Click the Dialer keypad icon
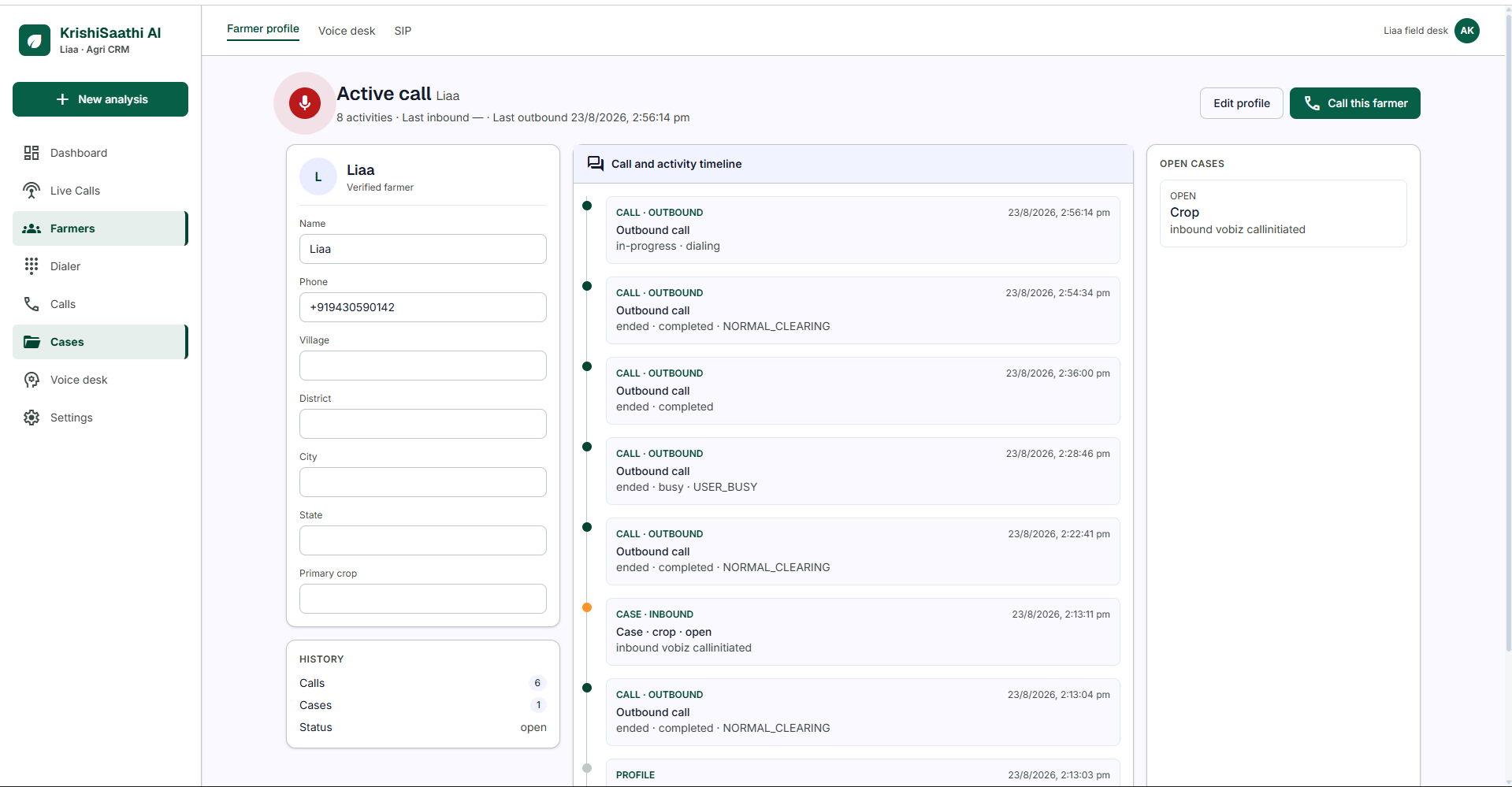 [x=32, y=266]
